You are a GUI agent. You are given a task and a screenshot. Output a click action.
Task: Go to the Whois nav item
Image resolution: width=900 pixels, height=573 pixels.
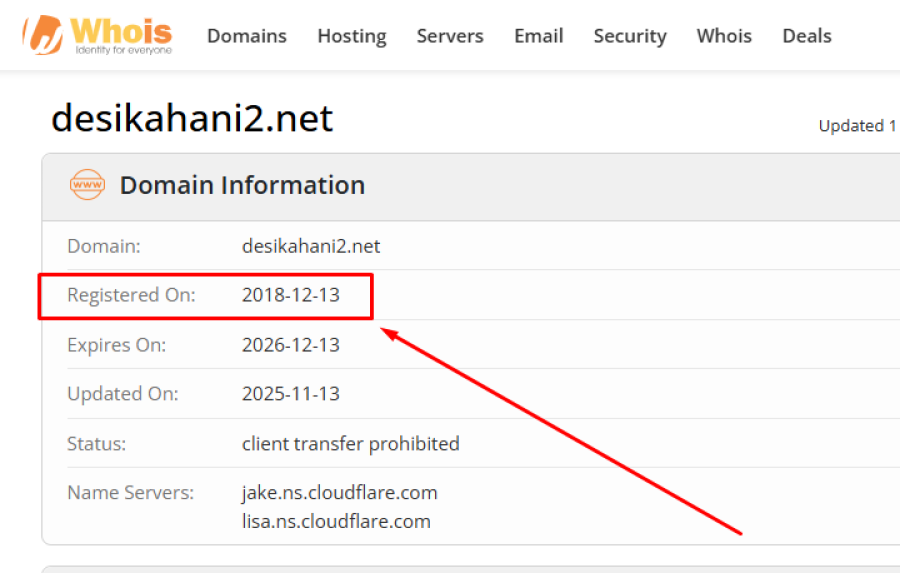[724, 36]
